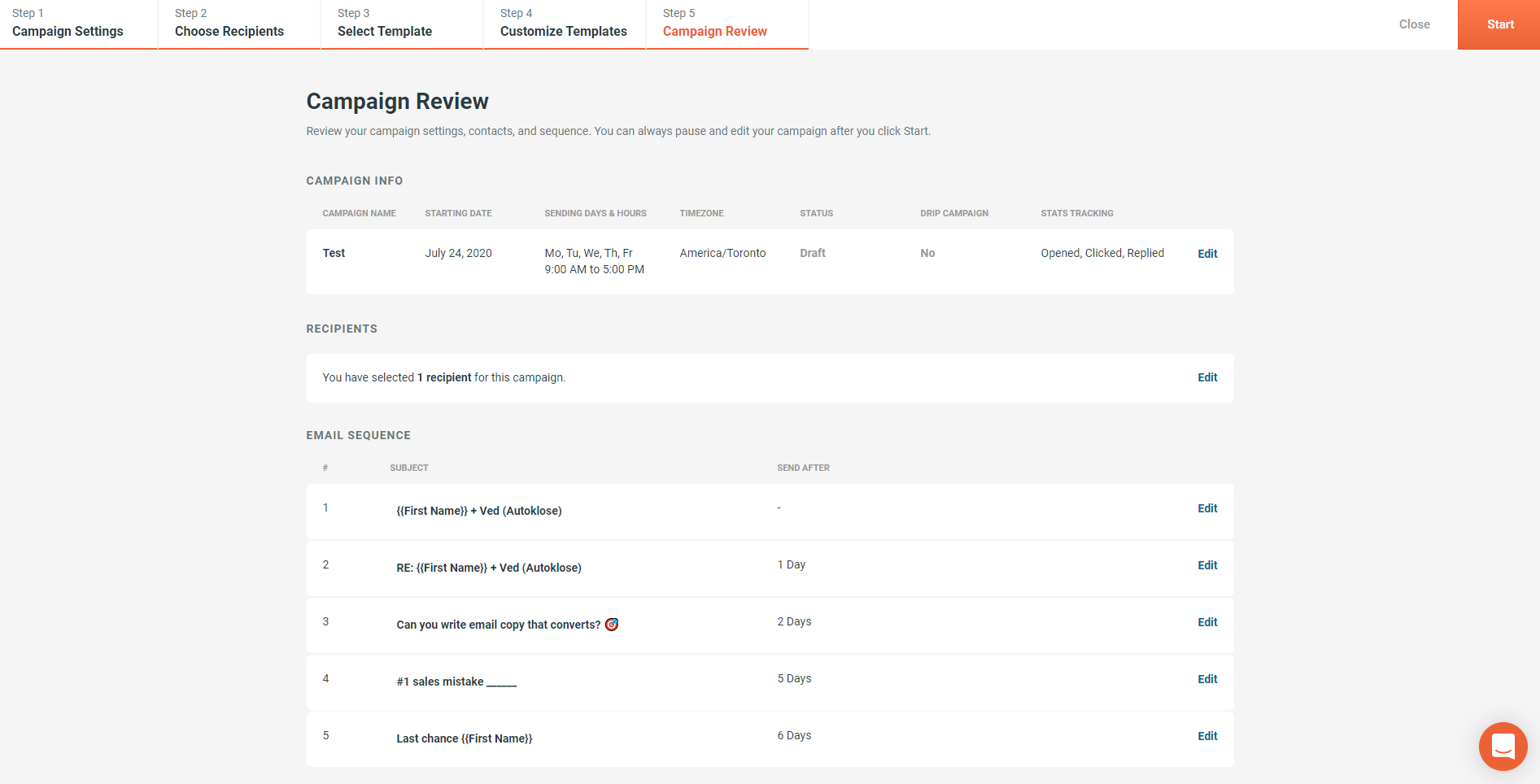Click the 'Campaign Review' page heading

click(x=397, y=101)
